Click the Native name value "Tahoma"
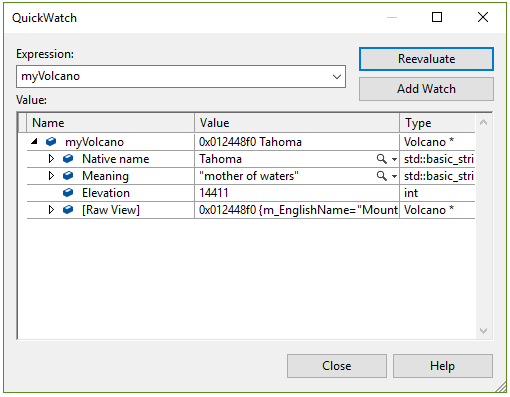510x397 pixels. tap(220, 159)
